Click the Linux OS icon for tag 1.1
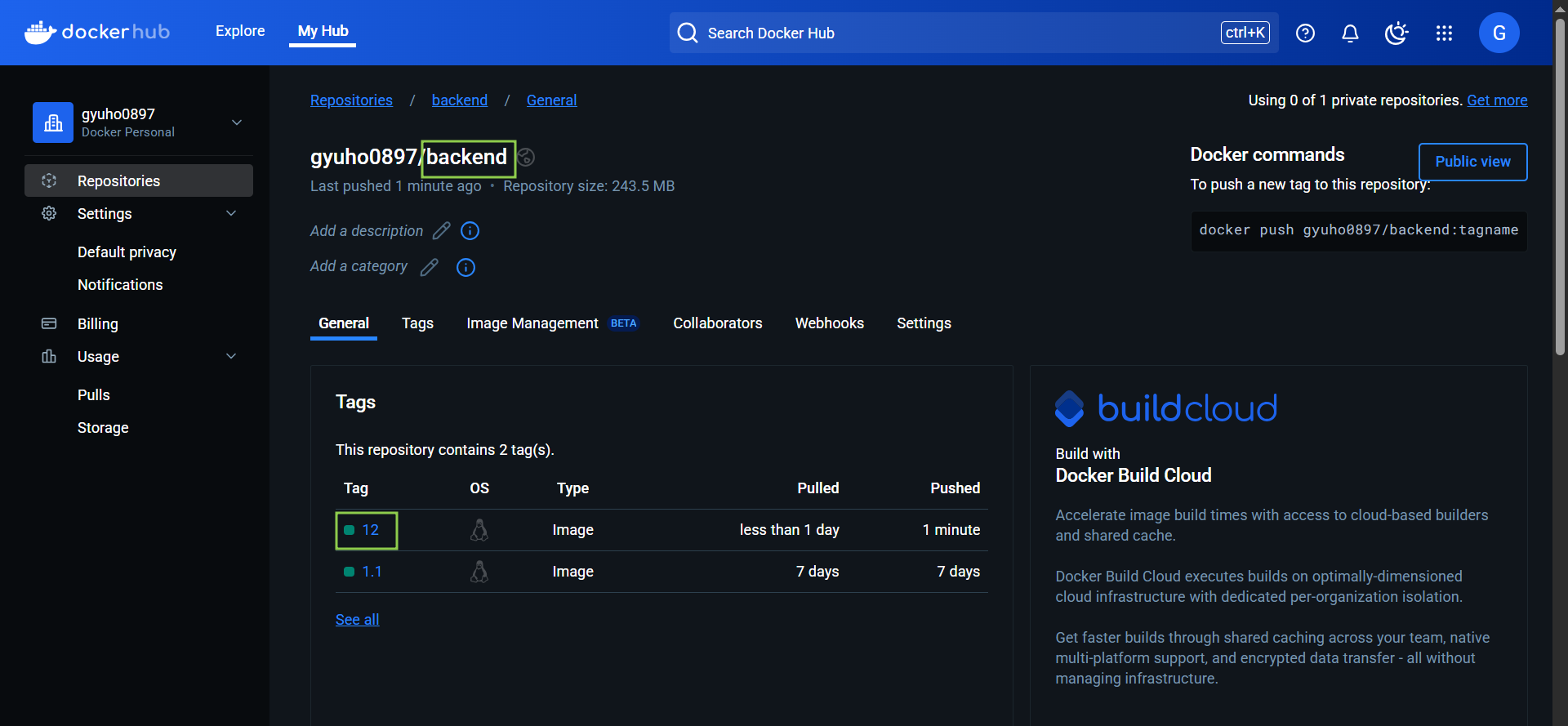Viewport: 1568px width, 726px height. tap(479, 572)
